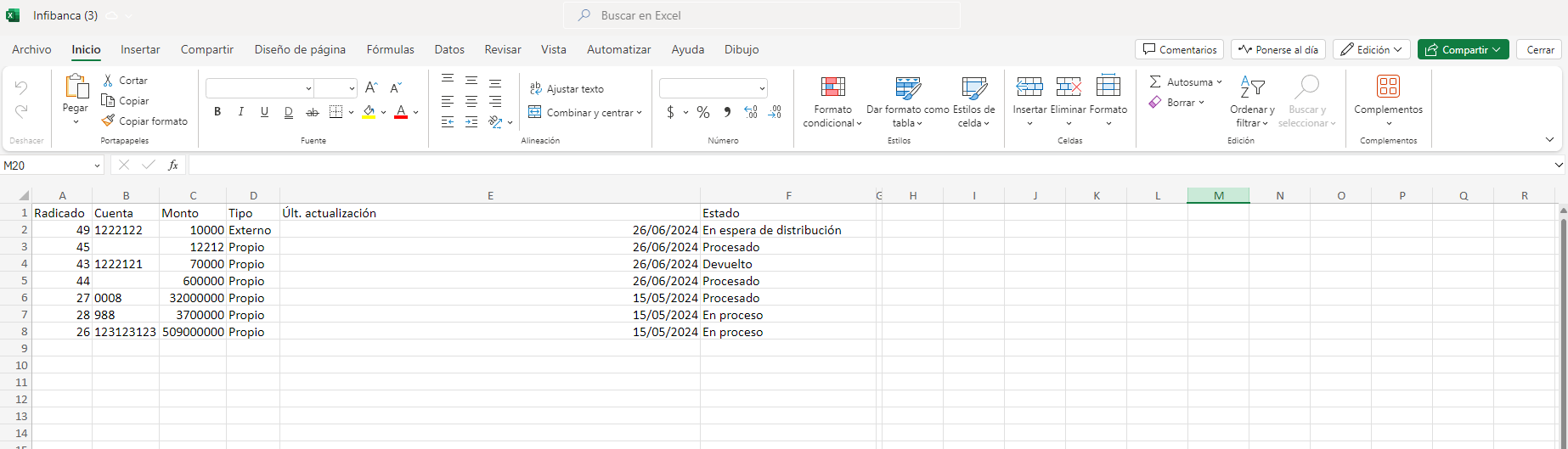This screenshot has width=1568, height=449.
Task: Click the Autosuma sigma button
Action: pos(1179,81)
